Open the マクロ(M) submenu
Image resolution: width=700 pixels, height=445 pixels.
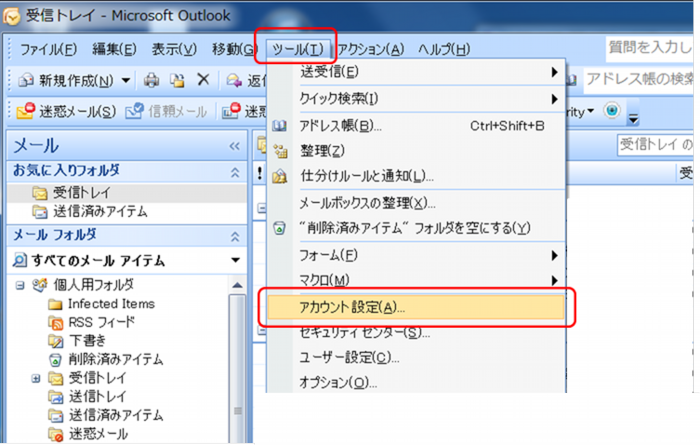click(x=416, y=280)
